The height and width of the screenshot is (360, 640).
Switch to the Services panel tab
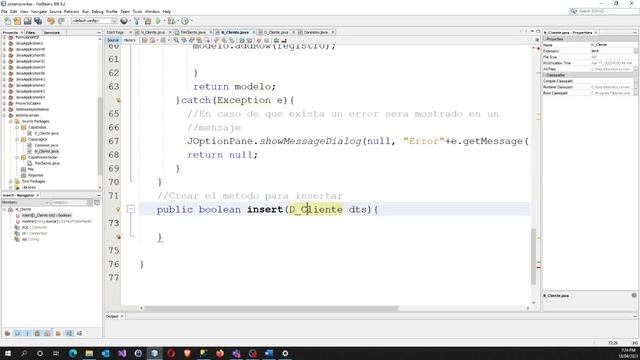coord(51,32)
